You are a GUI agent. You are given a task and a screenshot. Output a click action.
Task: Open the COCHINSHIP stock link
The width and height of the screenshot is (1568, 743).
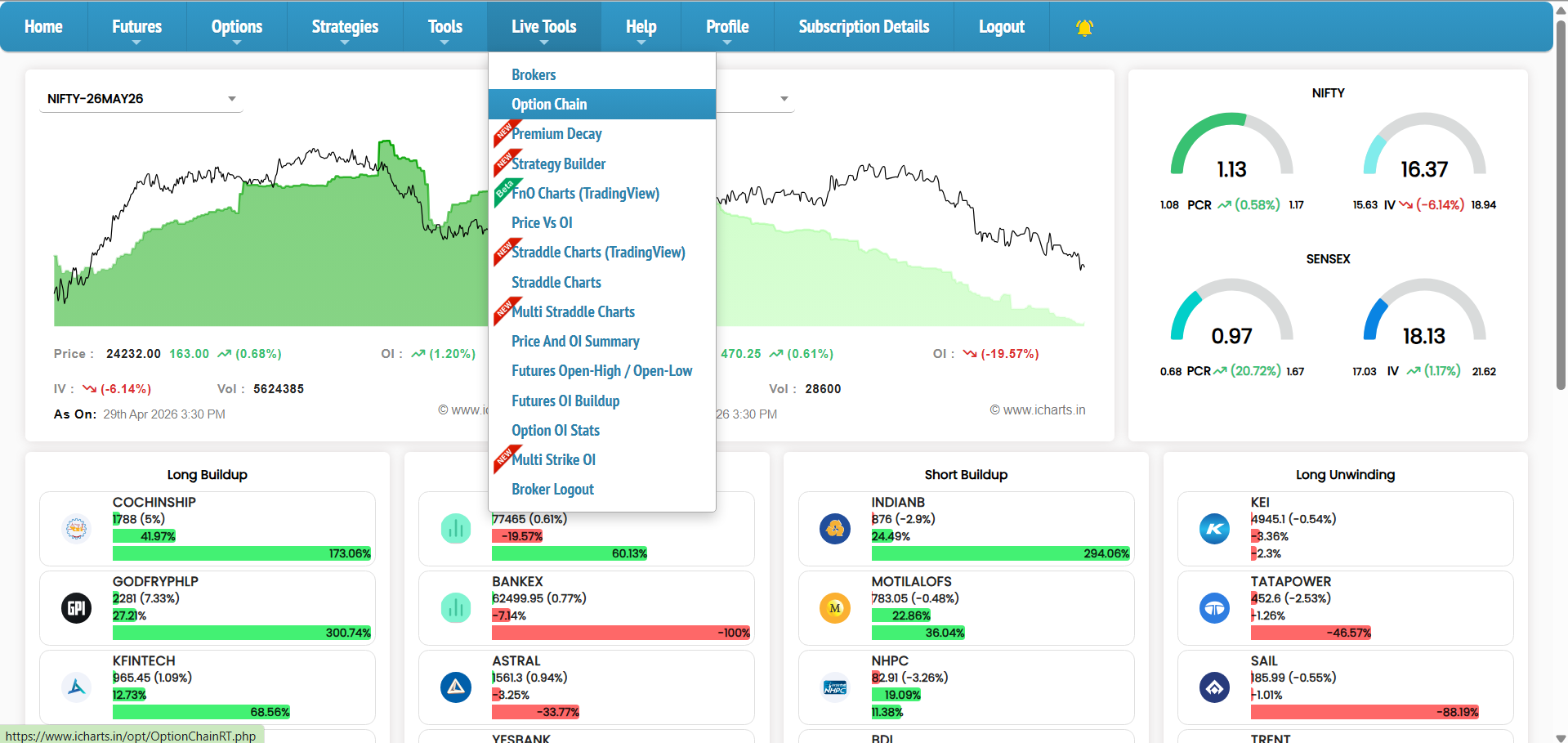pyautogui.click(x=154, y=502)
